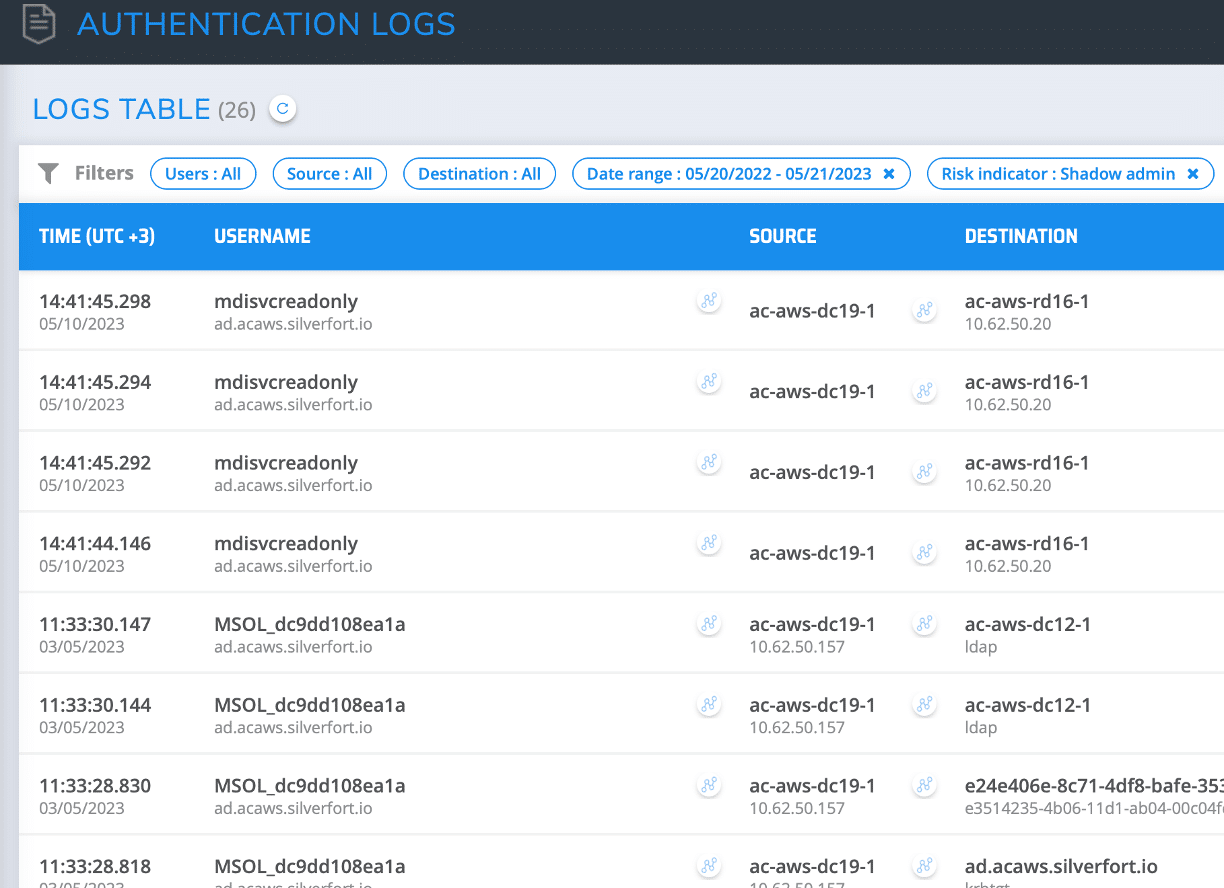1224x888 pixels.
Task: Click graph icon for the 14:41:44.146 log entry
Action: pyautogui.click(x=709, y=542)
